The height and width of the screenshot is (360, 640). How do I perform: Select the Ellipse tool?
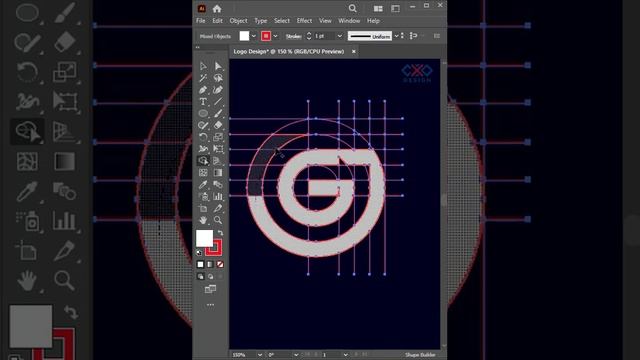tap(203, 113)
